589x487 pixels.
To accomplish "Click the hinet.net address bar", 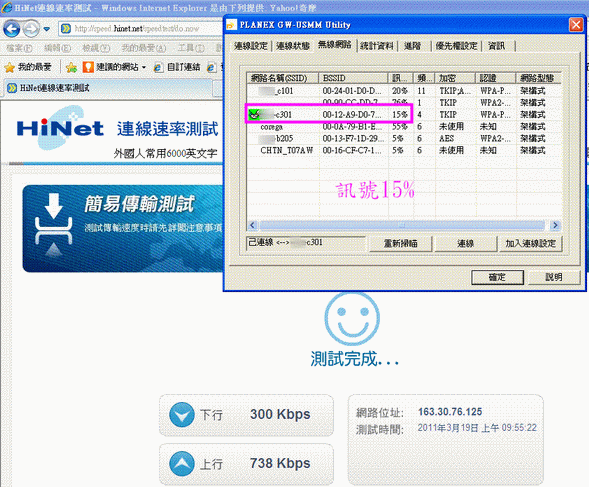I will (x=141, y=29).
